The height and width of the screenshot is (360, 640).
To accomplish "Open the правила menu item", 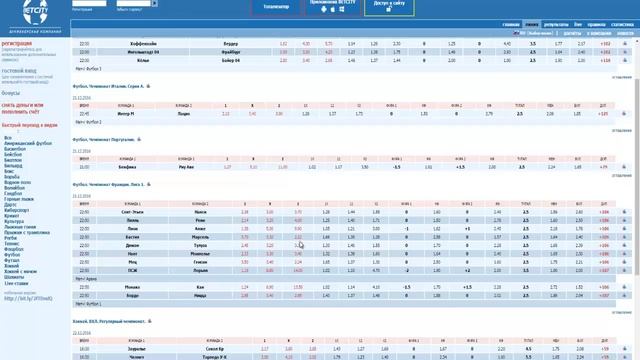I will (596, 24).
